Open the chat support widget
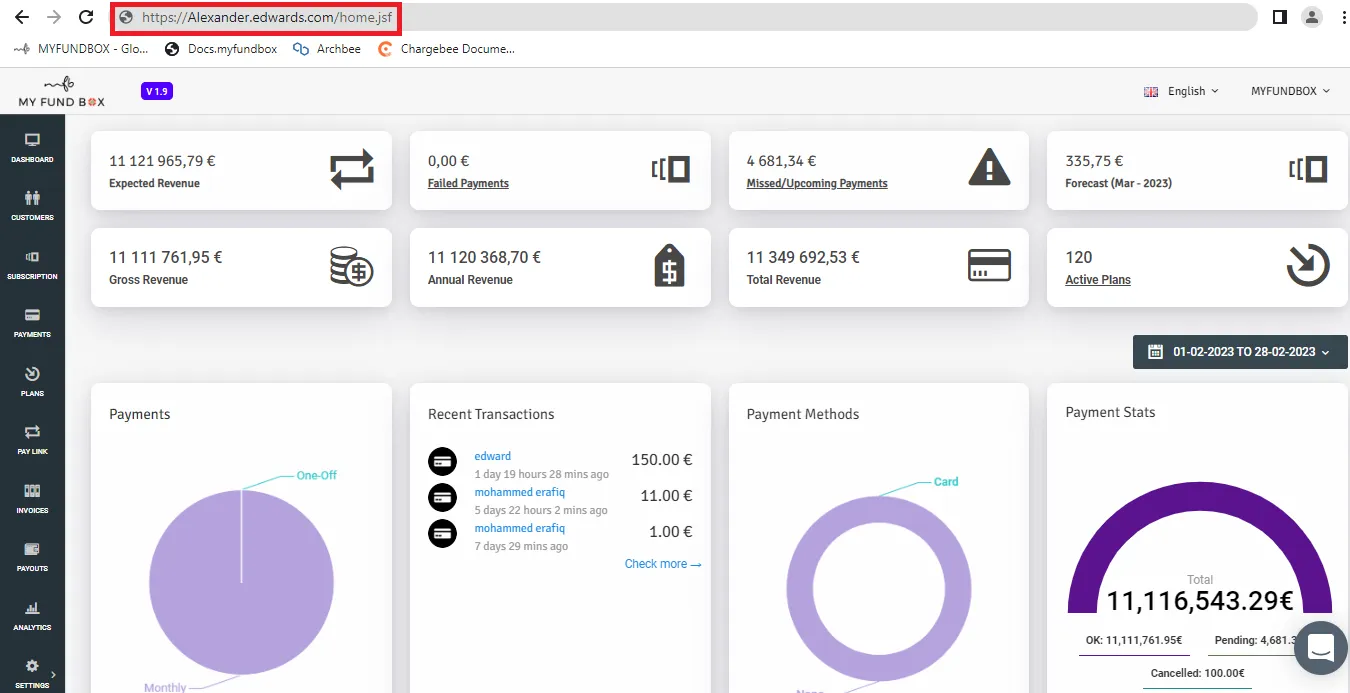1350x693 pixels. coord(1321,648)
